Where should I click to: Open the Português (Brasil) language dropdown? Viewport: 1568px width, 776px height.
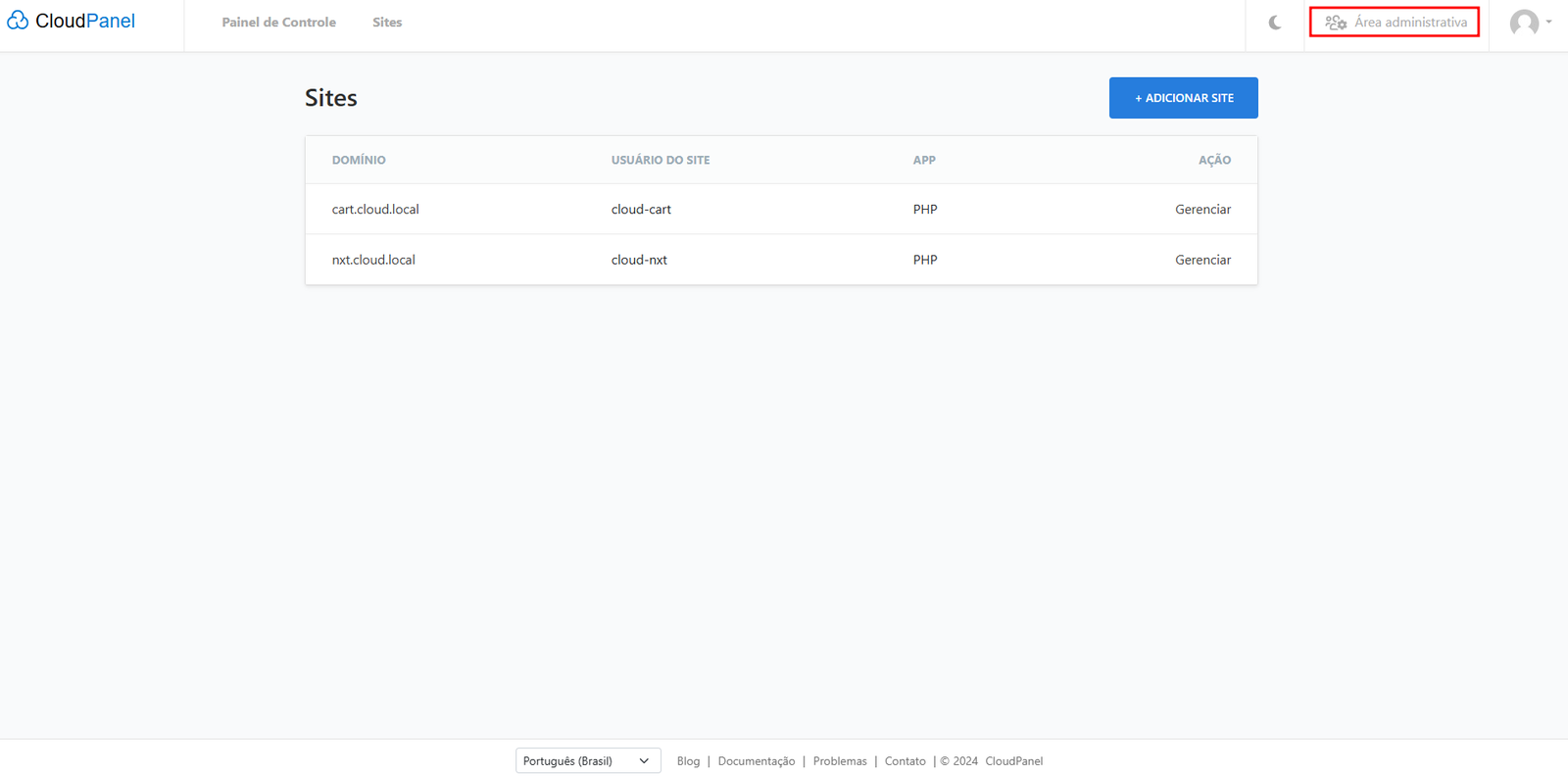click(587, 761)
